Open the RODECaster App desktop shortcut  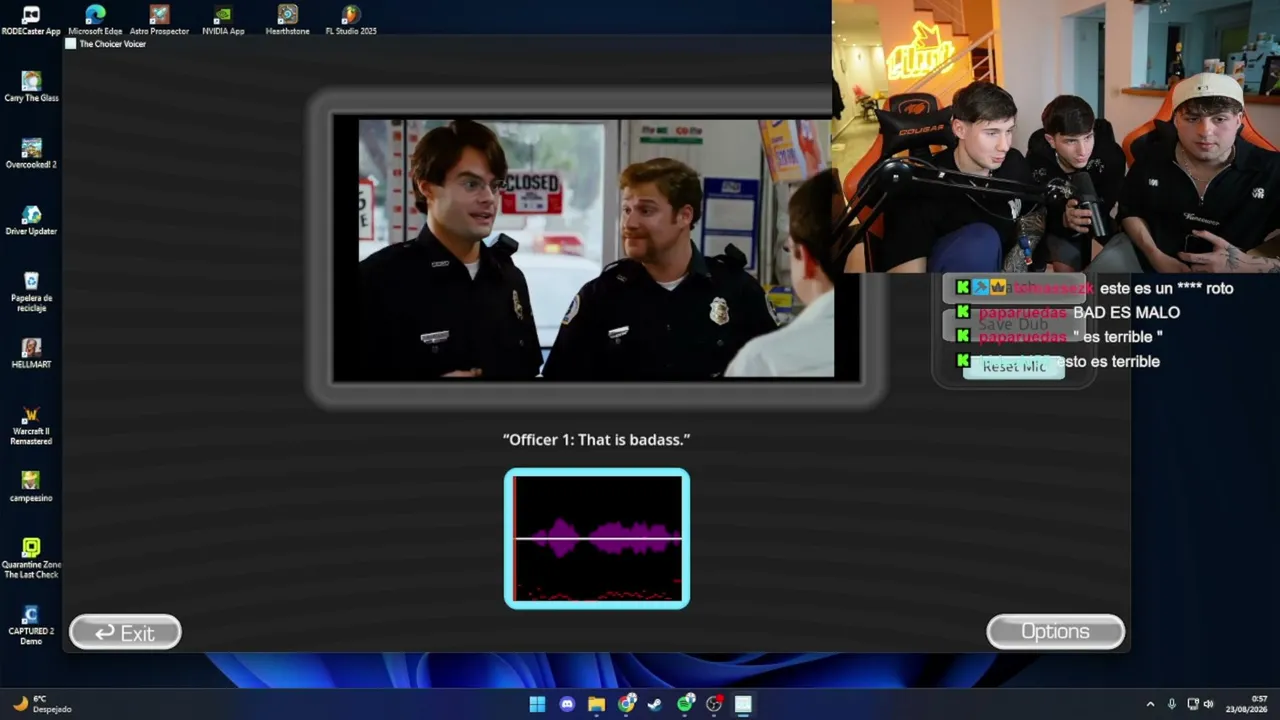click(31, 20)
